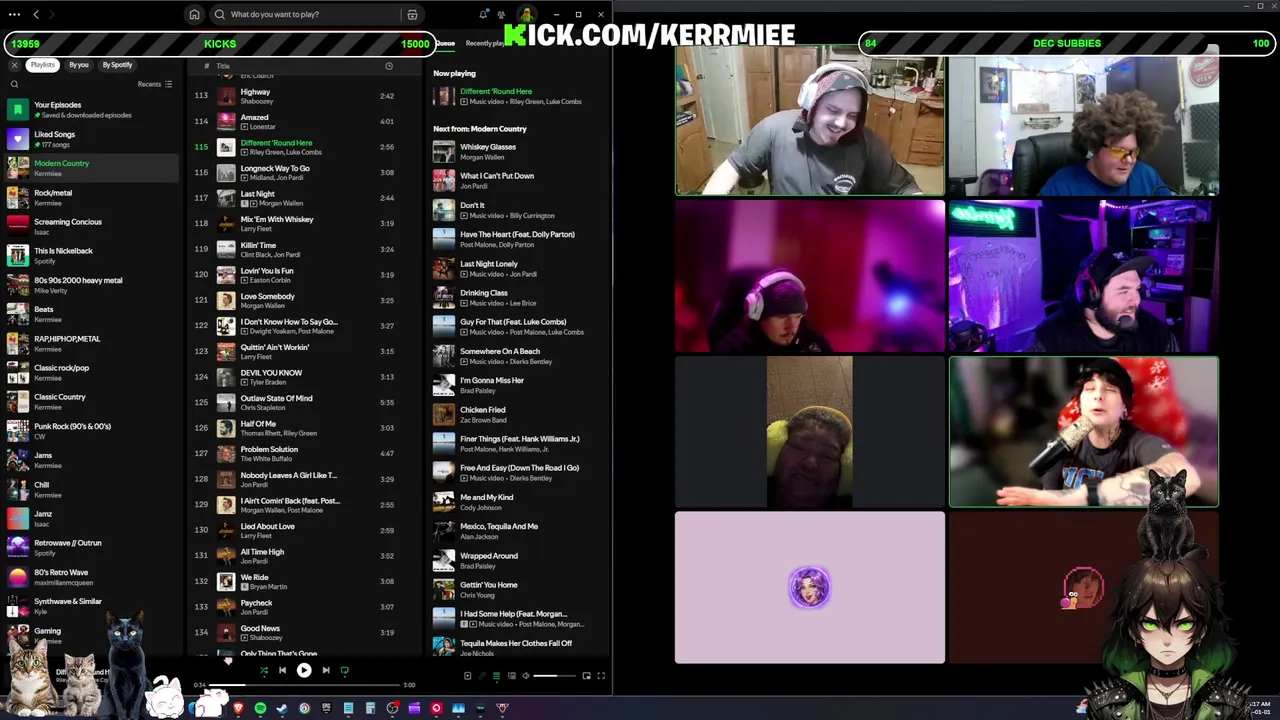Open Epic Games launcher in taskbar
The image size is (1280, 720).
pos(326,708)
